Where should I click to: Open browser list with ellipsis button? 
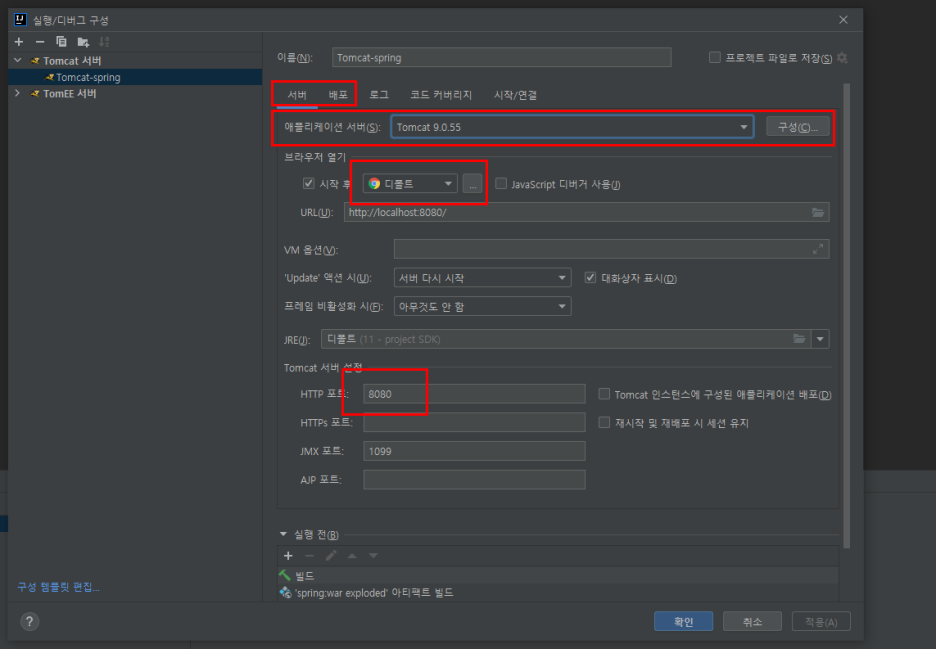(x=472, y=184)
